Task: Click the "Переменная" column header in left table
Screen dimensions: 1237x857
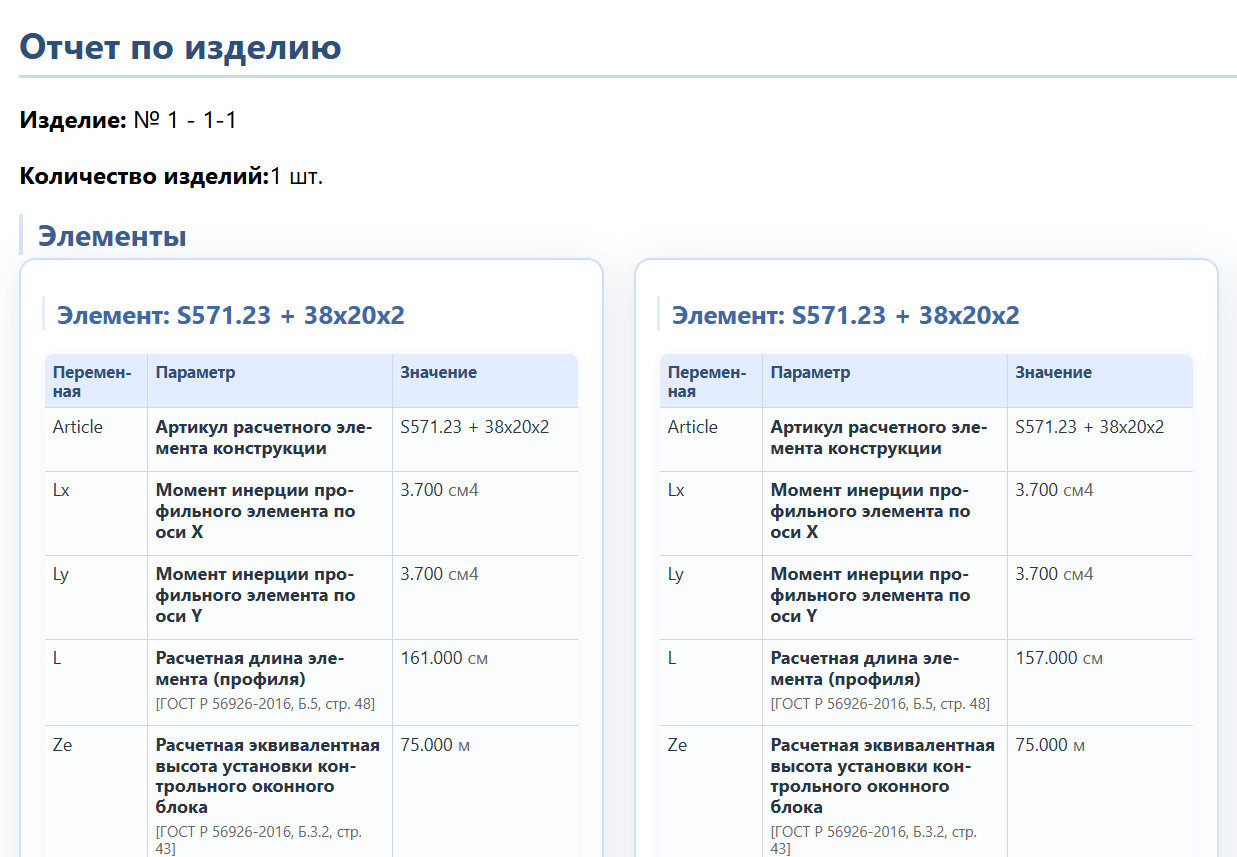Action: [93, 380]
